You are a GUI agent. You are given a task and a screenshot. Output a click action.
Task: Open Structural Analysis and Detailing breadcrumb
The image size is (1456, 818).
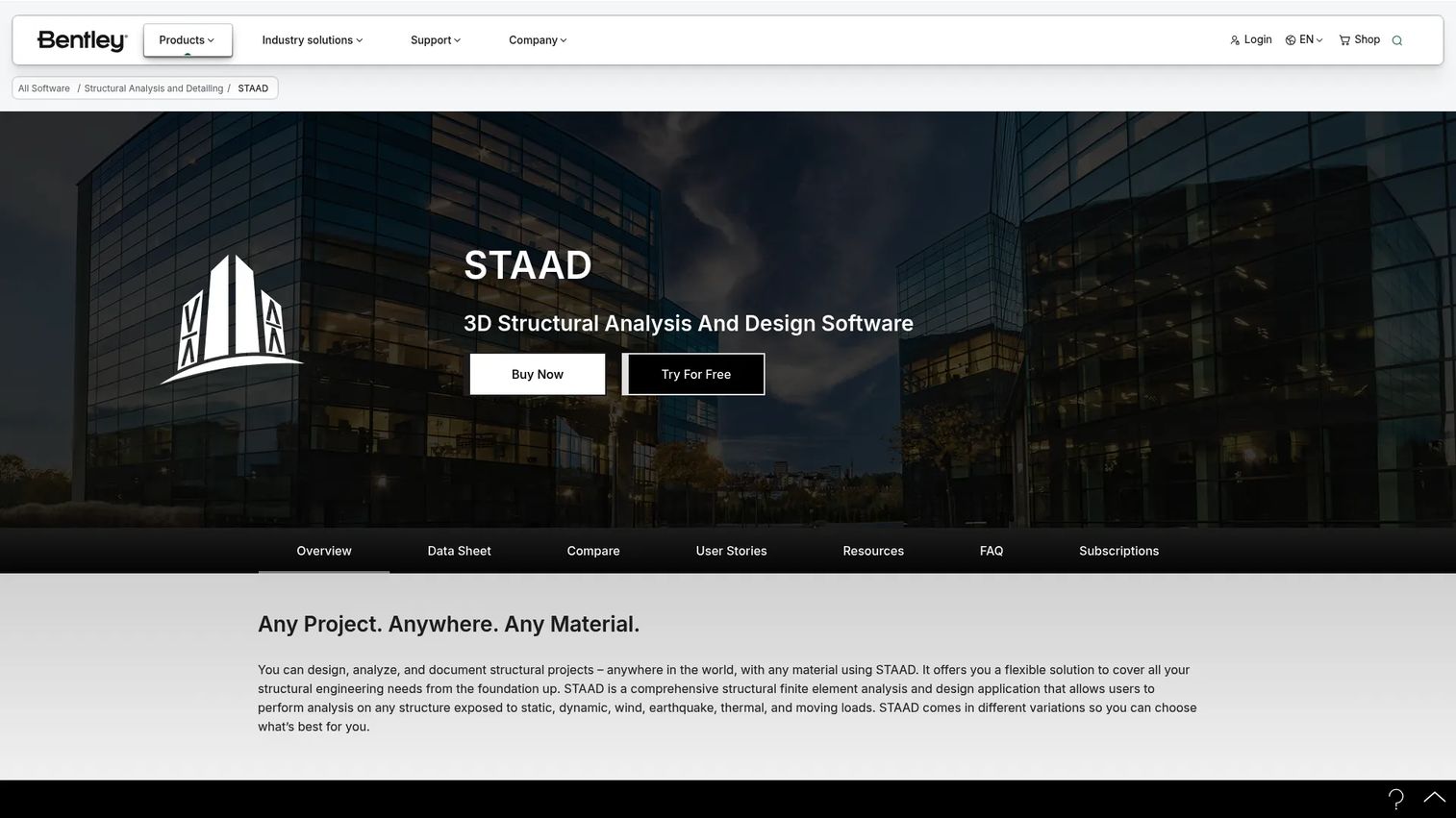click(154, 88)
